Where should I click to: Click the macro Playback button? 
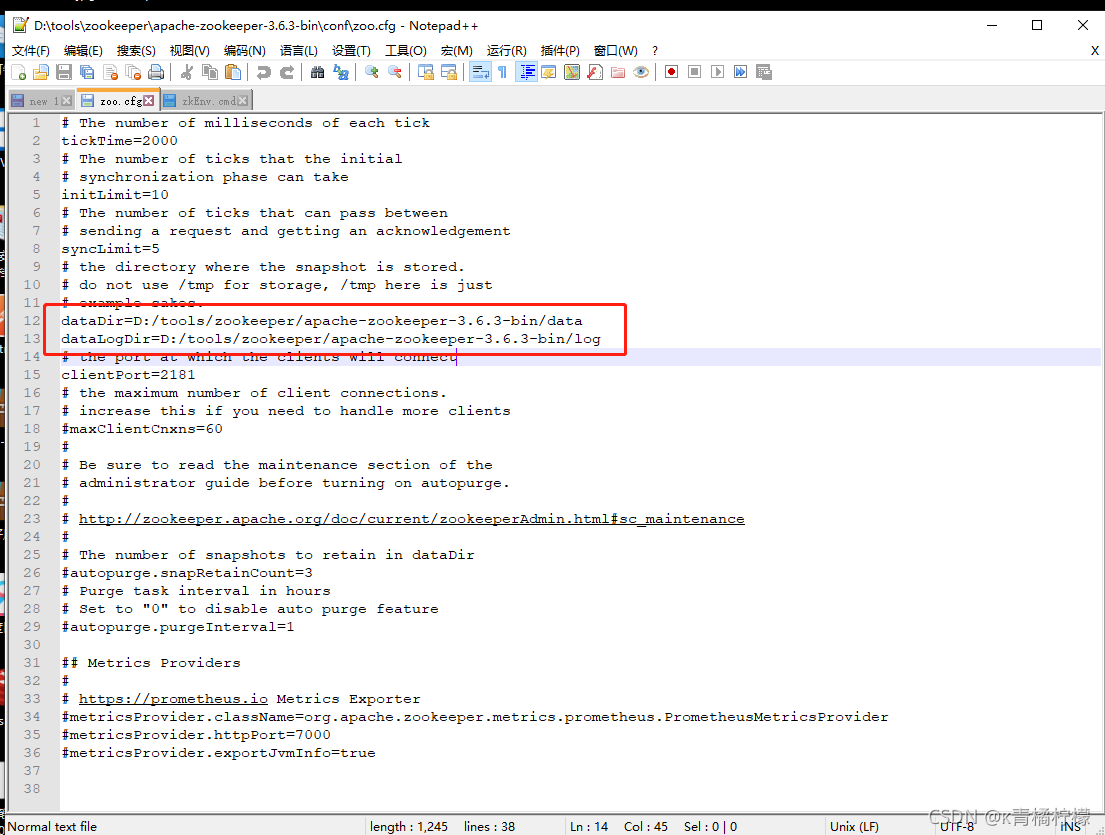click(x=717, y=72)
